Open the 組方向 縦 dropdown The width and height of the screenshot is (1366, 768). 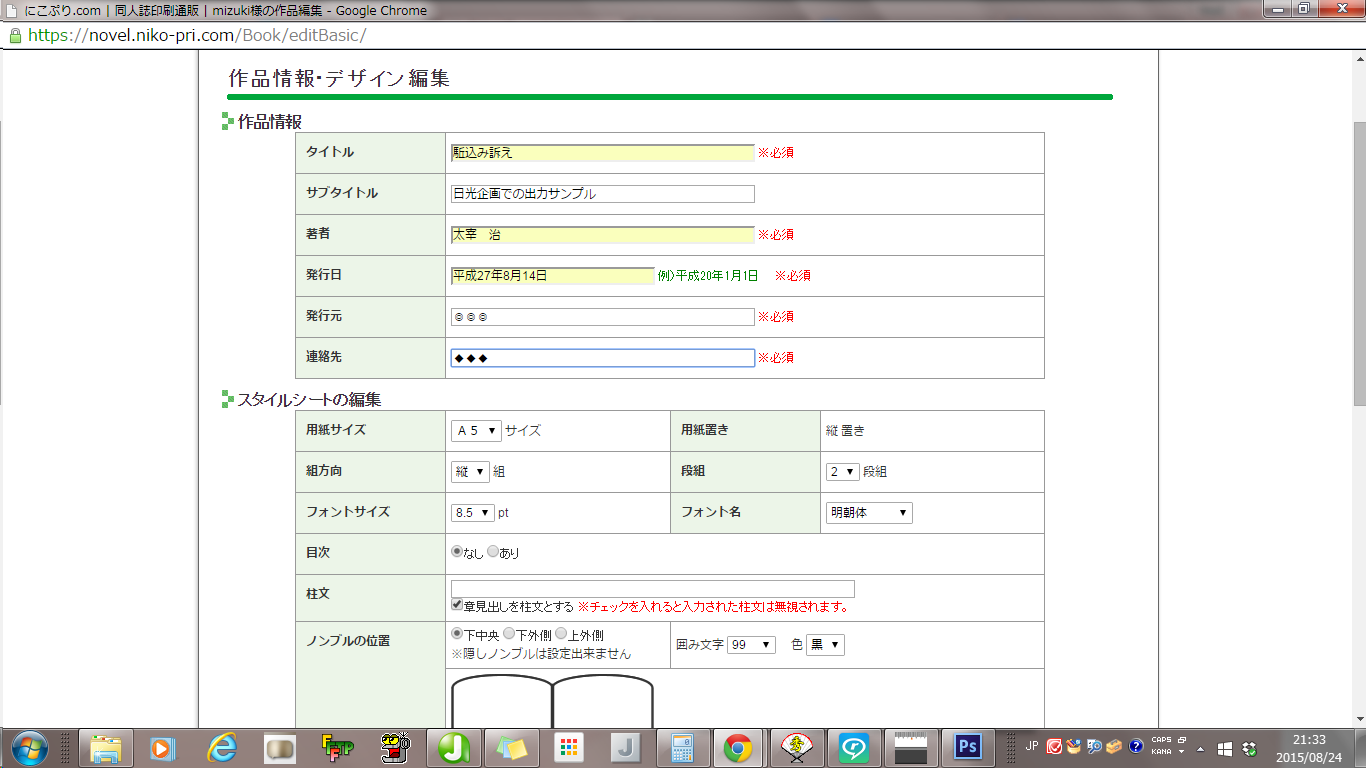coord(470,471)
